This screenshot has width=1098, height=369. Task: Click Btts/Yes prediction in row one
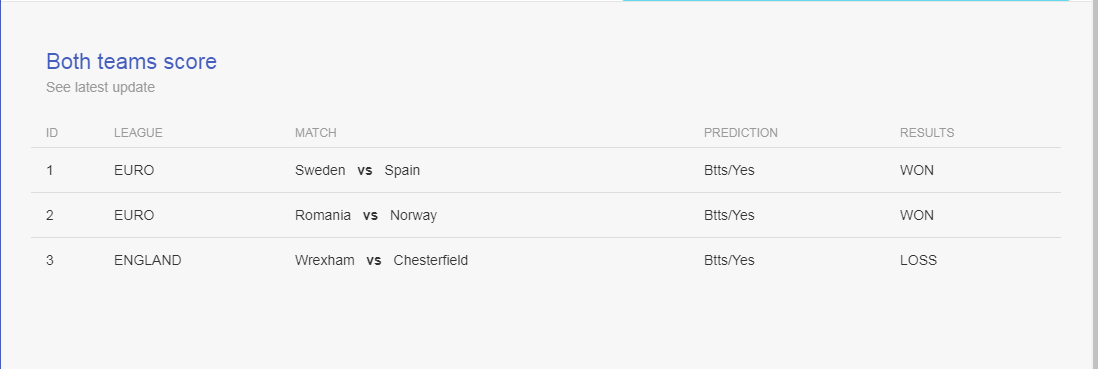(729, 170)
